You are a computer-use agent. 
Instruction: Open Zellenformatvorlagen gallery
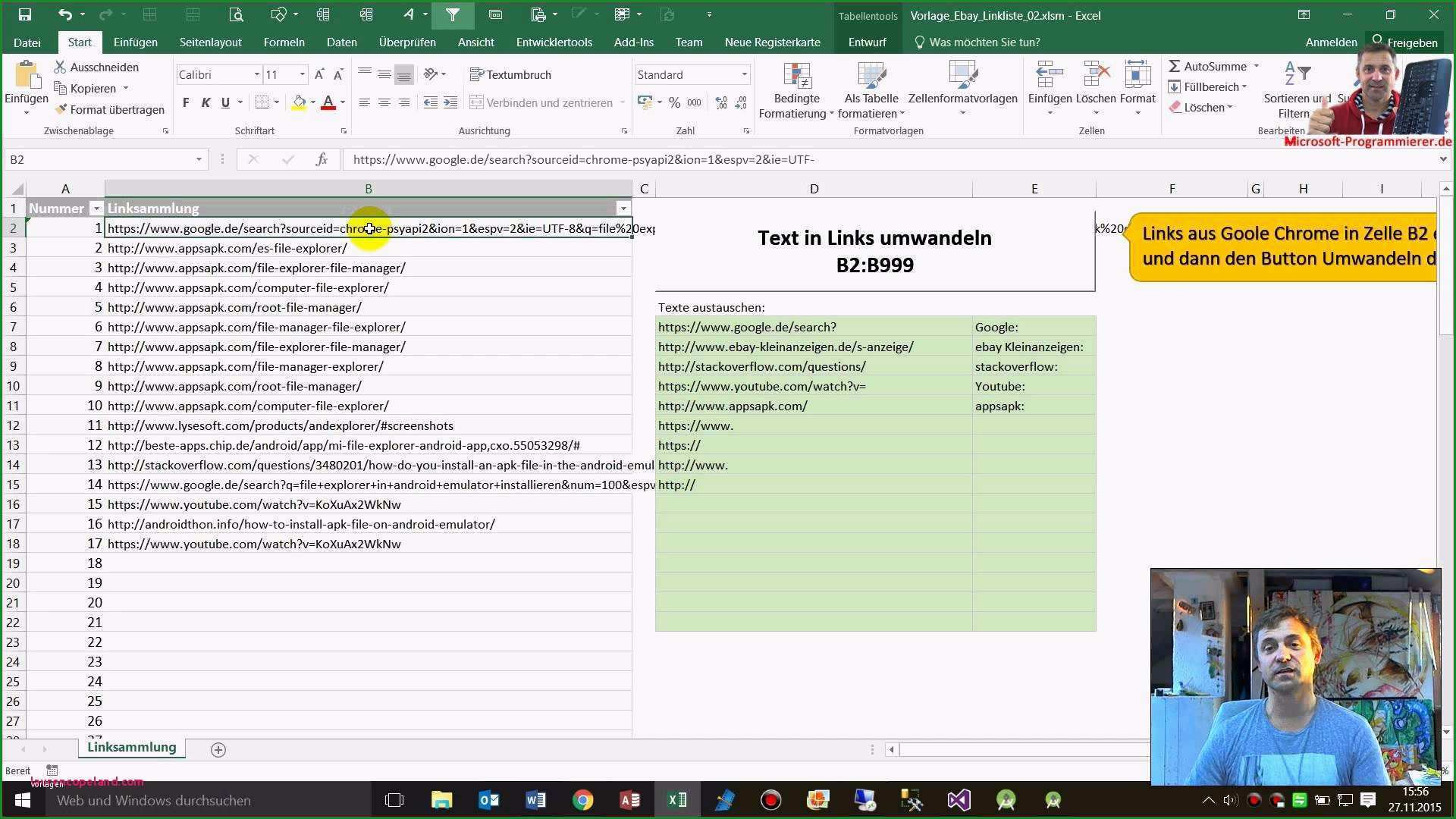coord(962,89)
